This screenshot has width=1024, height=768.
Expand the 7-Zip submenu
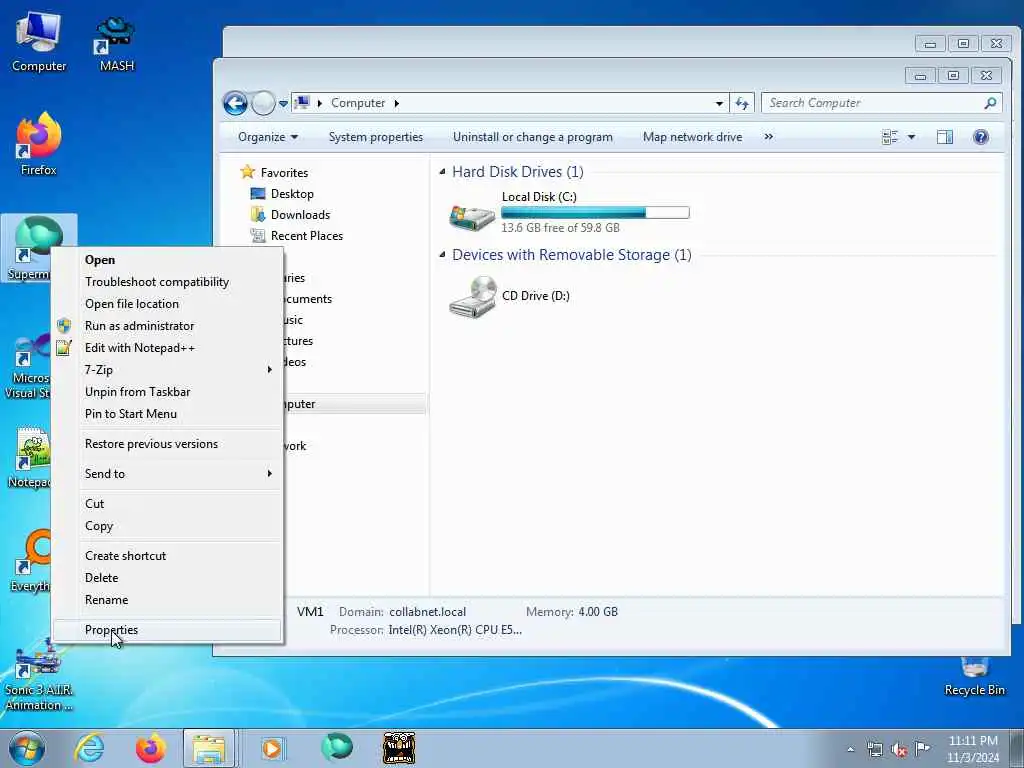(x=270, y=370)
